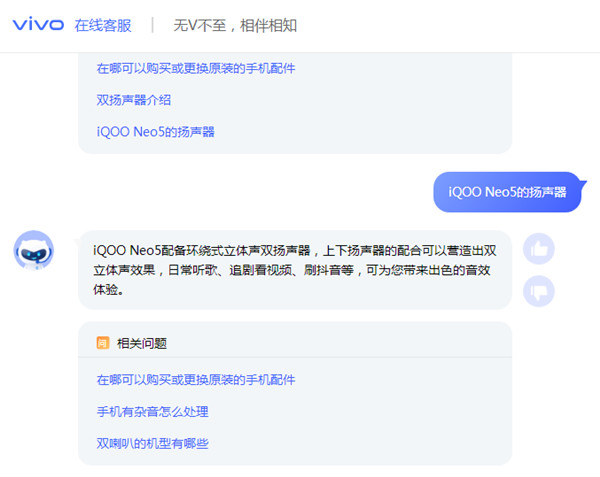Open 双扬声器介绍 link
Image resolution: width=600 pixels, height=477 pixels.
134,100
